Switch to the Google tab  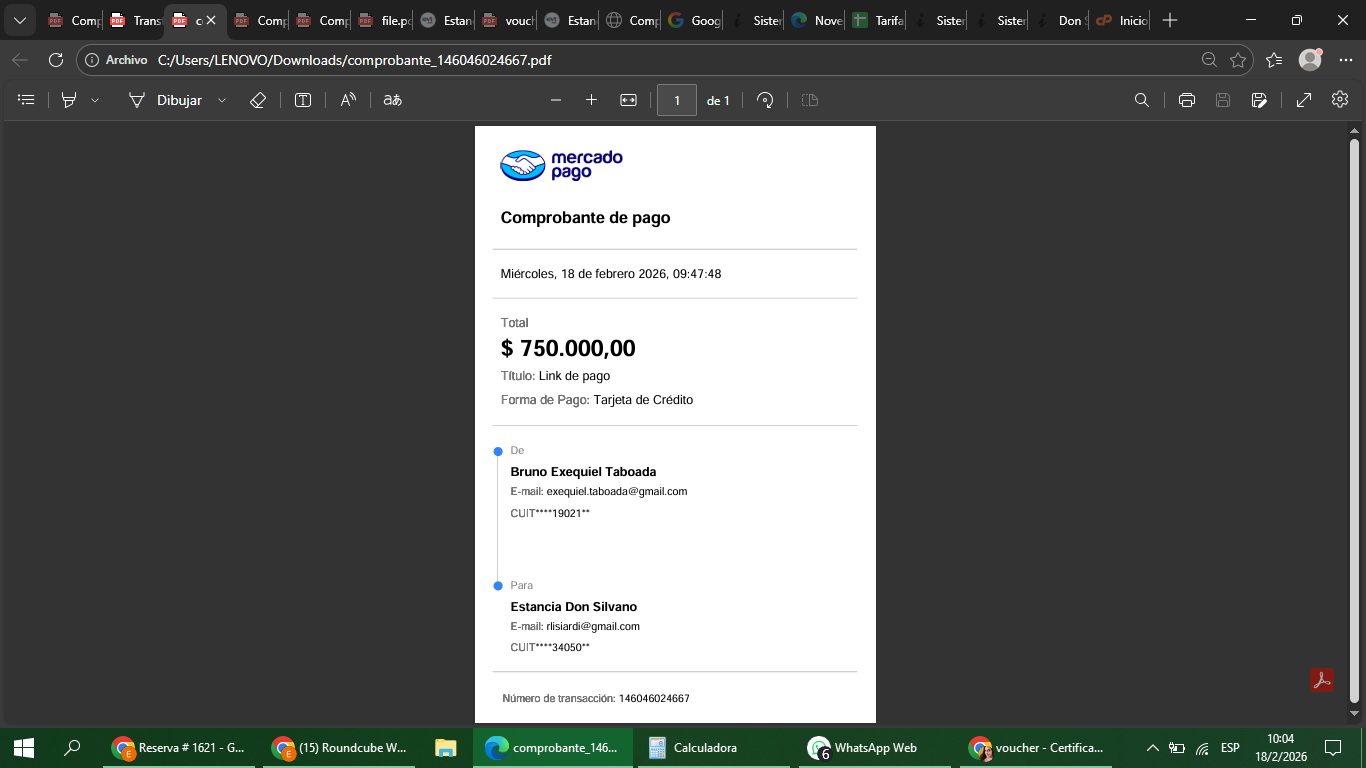[x=694, y=20]
